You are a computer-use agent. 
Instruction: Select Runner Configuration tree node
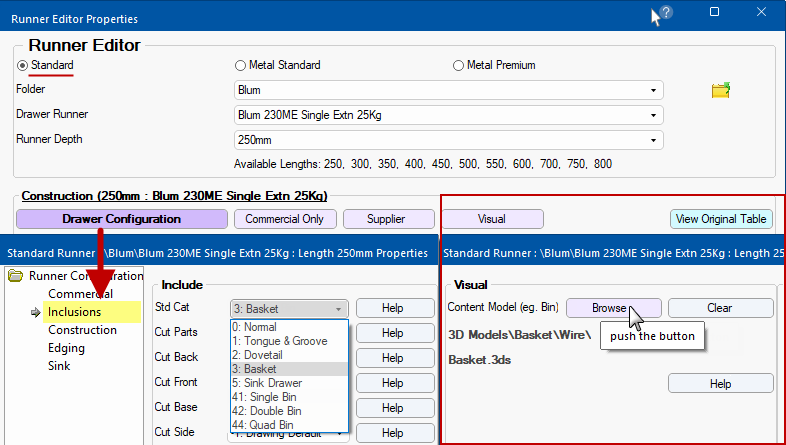coord(86,276)
